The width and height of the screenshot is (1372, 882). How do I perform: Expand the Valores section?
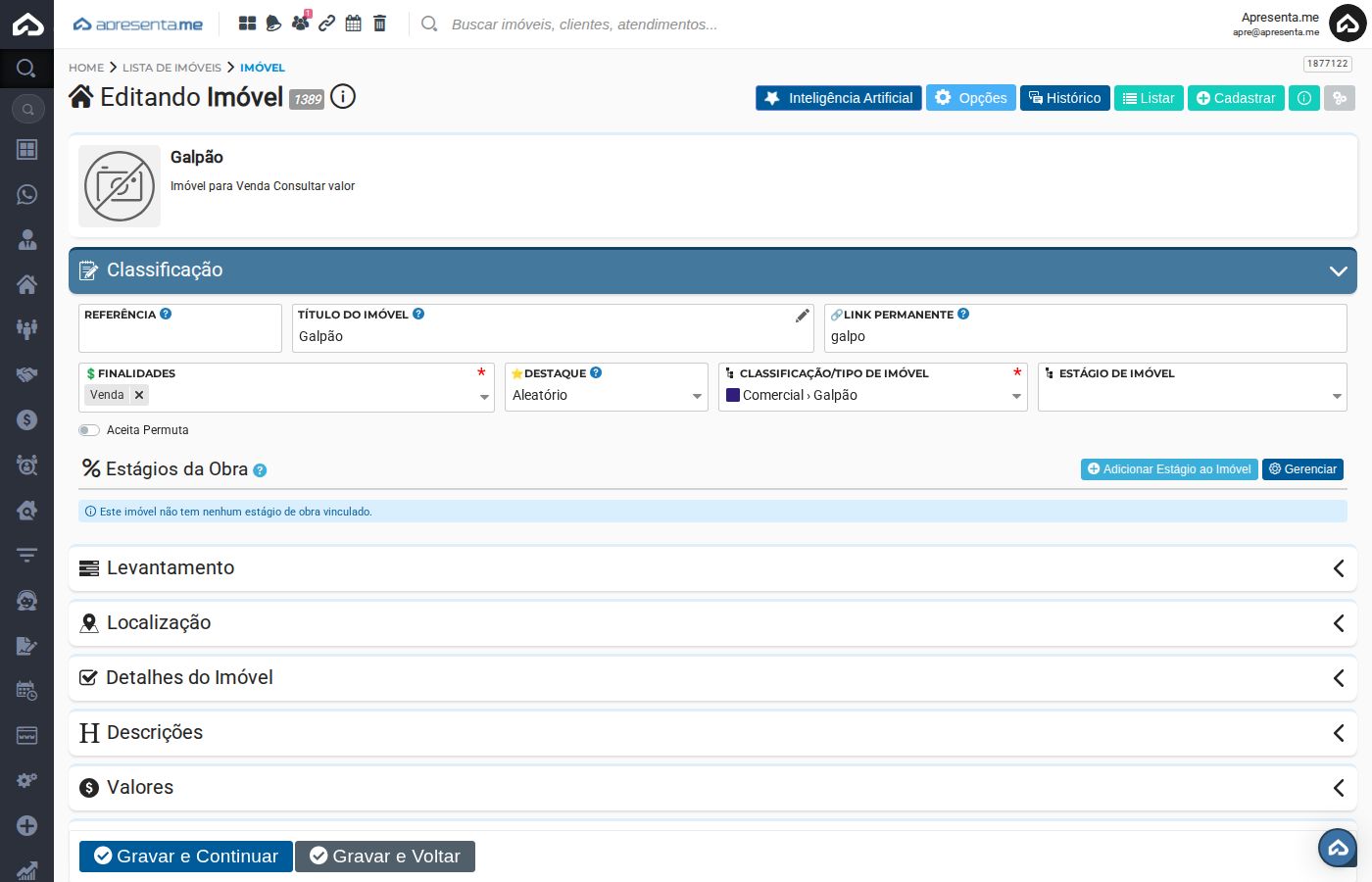[712, 788]
